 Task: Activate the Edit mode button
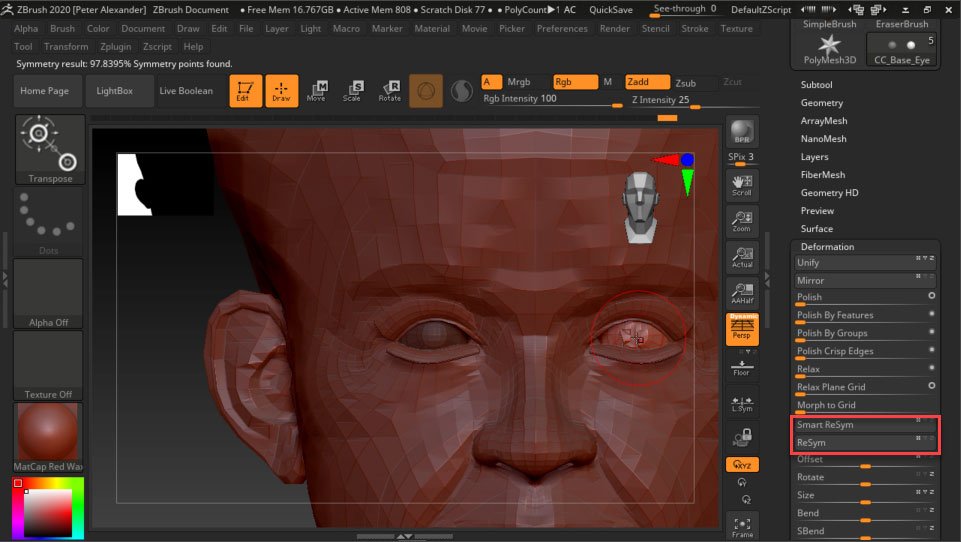click(x=246, y=91)
